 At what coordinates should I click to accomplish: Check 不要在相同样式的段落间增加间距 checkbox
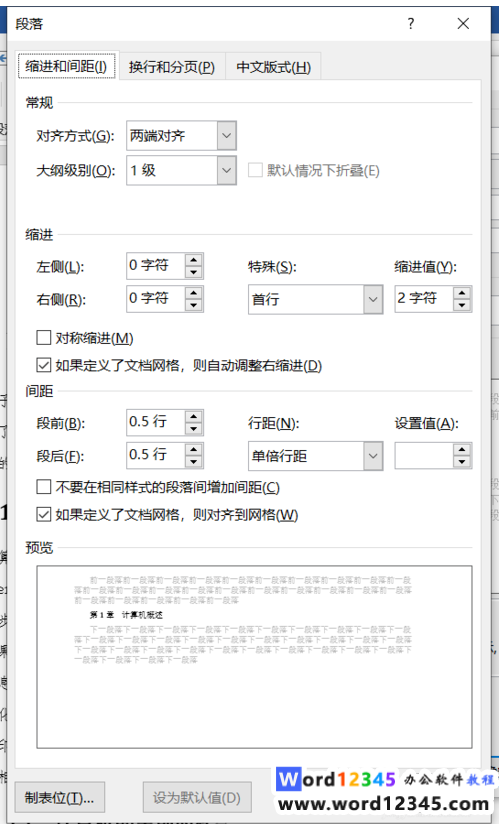(x=44, y=487)
